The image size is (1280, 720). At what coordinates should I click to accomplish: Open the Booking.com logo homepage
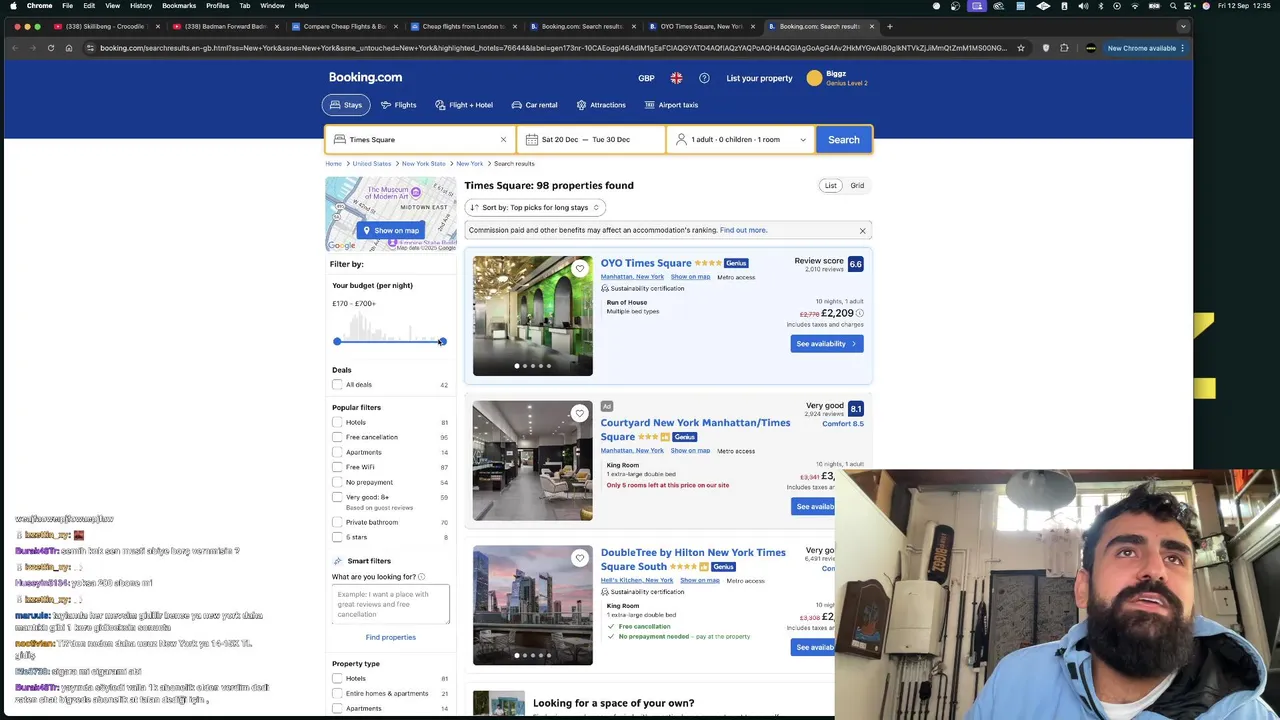(365, 77)
